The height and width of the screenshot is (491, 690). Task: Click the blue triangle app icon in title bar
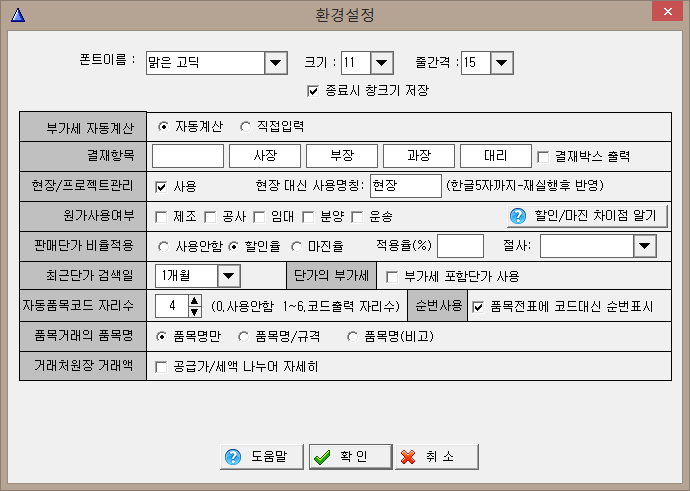(18, 15)
